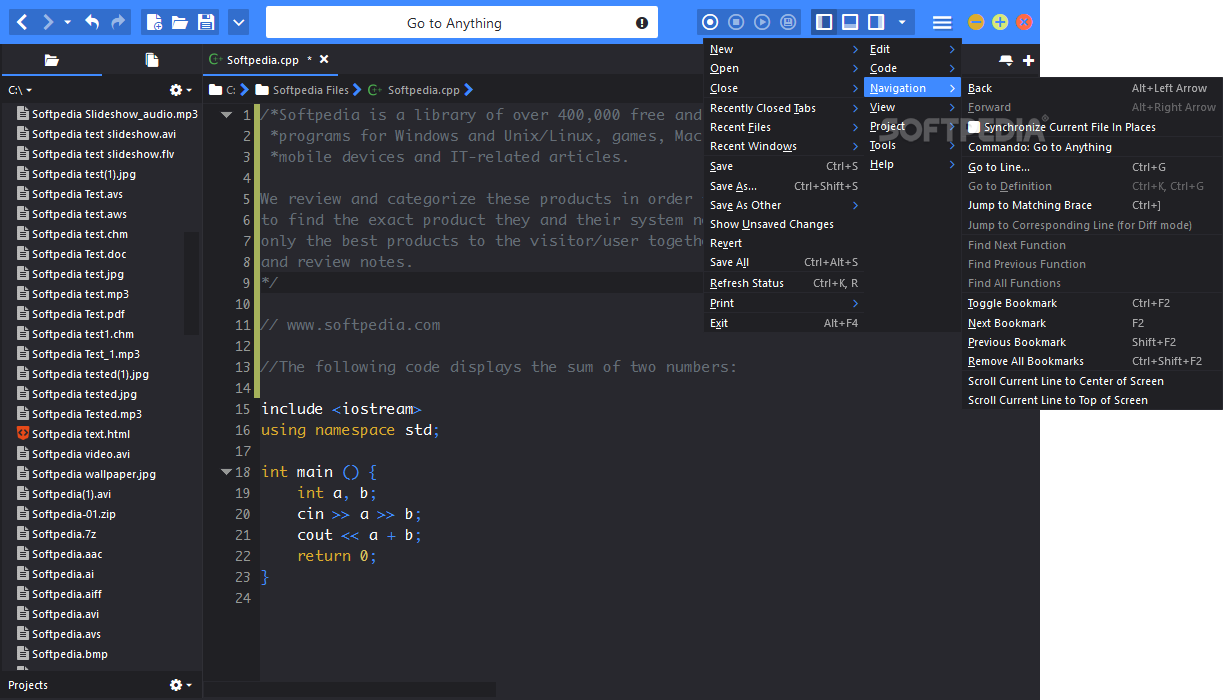Viewport: 1223px width, 700px height.
Task: Choose Go to Line... in Navigation
Action: click(x=1092, y=167)
